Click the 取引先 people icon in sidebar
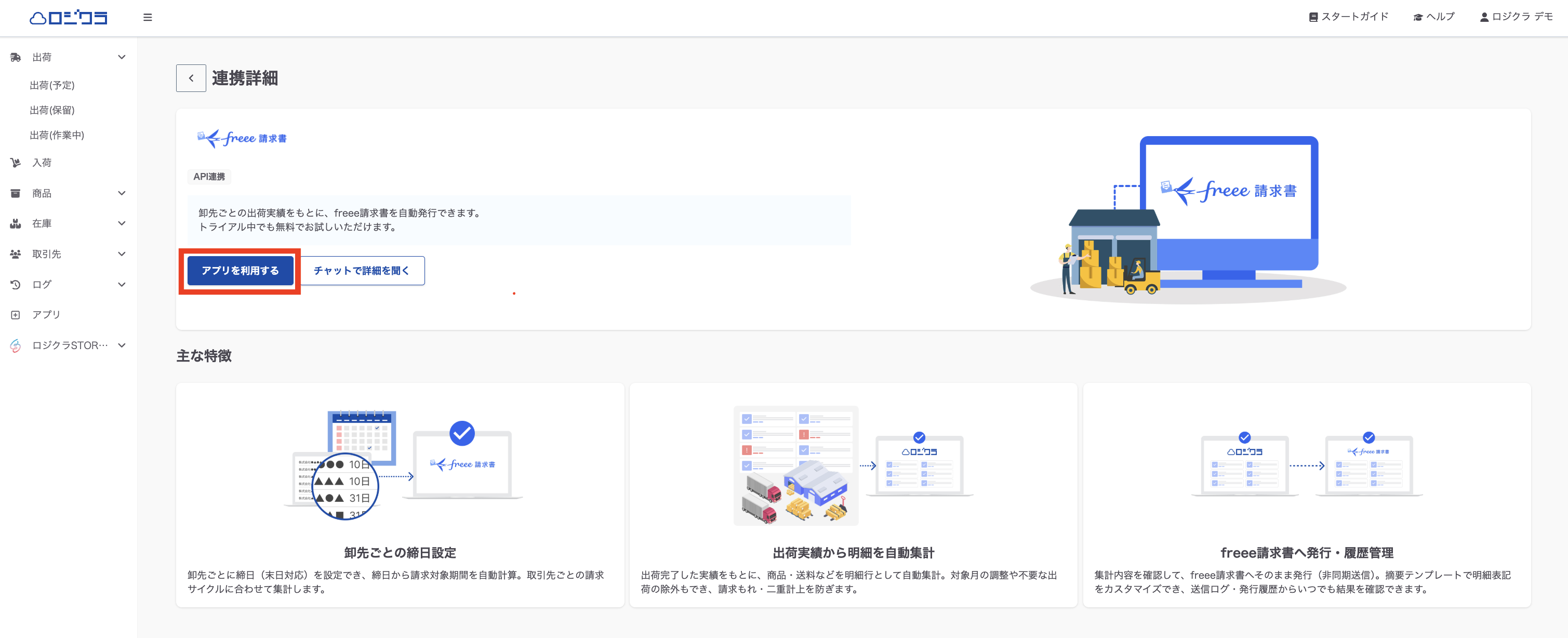The width and height of the screenshot is (1568, 638). click(16, 254)
